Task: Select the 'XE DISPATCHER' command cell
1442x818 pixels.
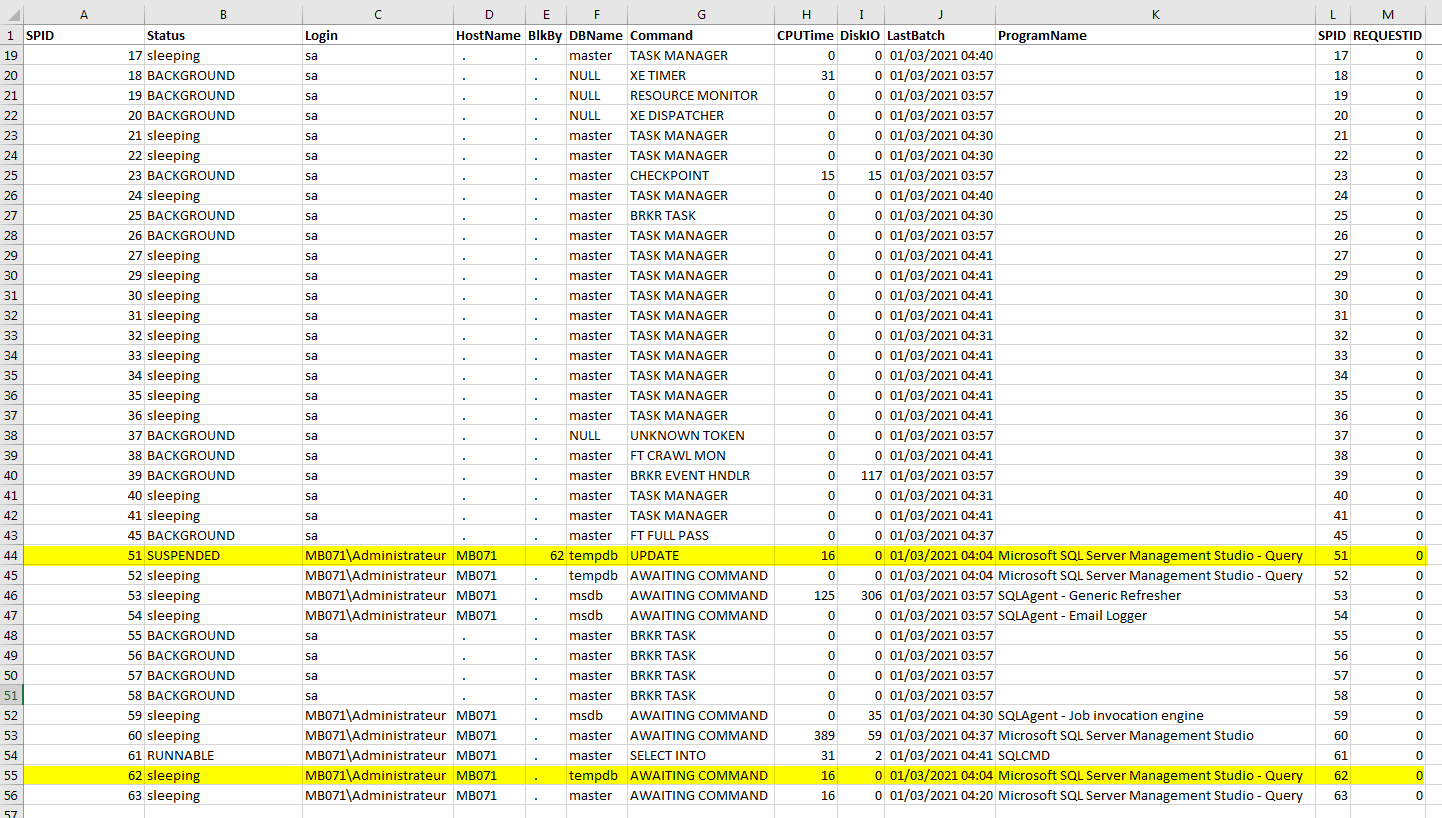Action: (x=701, y=115)
